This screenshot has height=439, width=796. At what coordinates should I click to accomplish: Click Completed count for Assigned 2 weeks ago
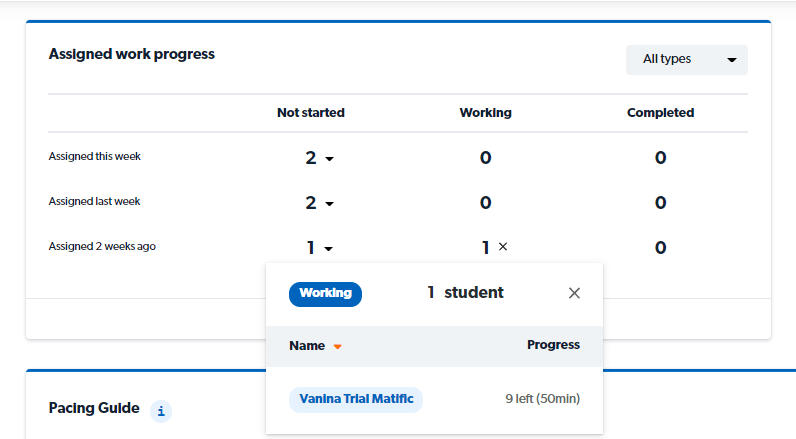point(660,248)
